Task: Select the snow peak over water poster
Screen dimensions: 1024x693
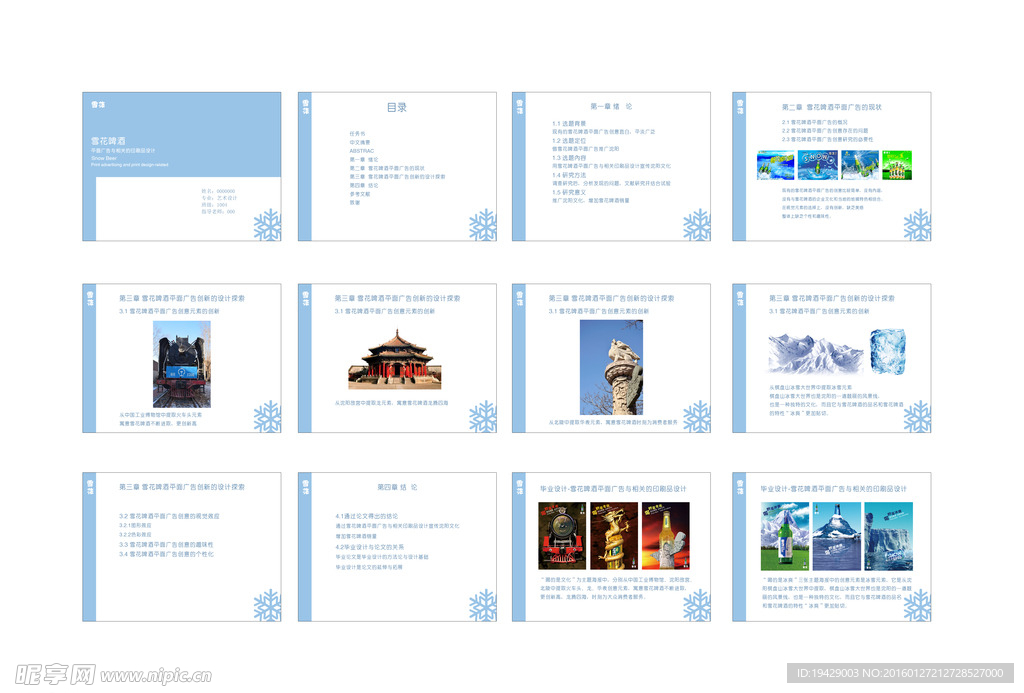Action: pos(837,536)
